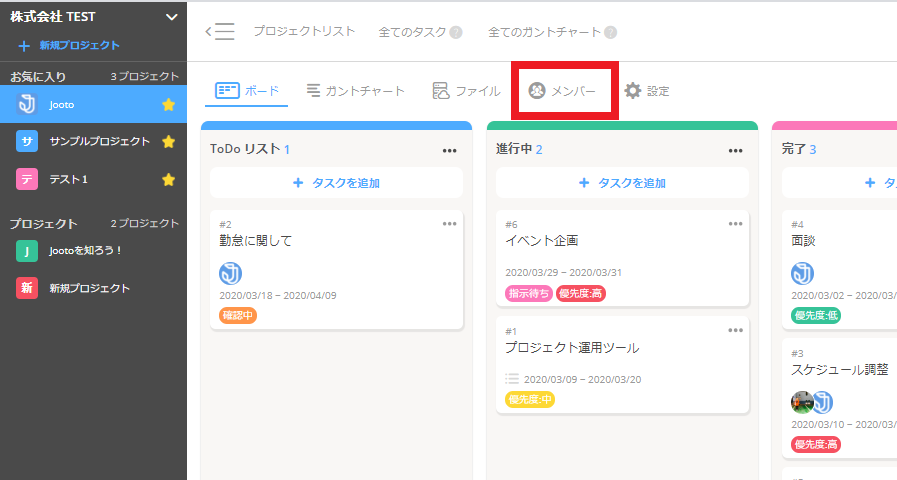Click the help icon beside 全てのタスク
Image resolution: width=897 pixels, height=480 pixels.
click(x=456, y=32)
